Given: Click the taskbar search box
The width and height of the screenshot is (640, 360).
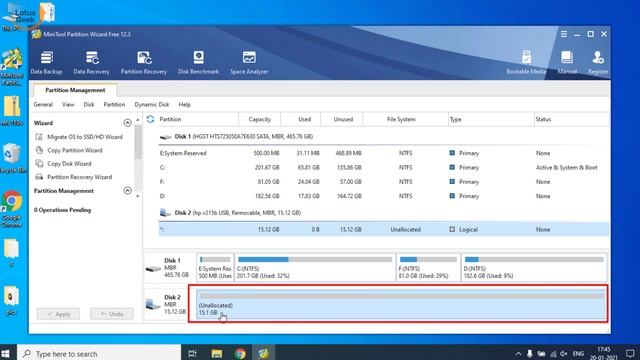Looking at the screenshot, I should (99, 353).
